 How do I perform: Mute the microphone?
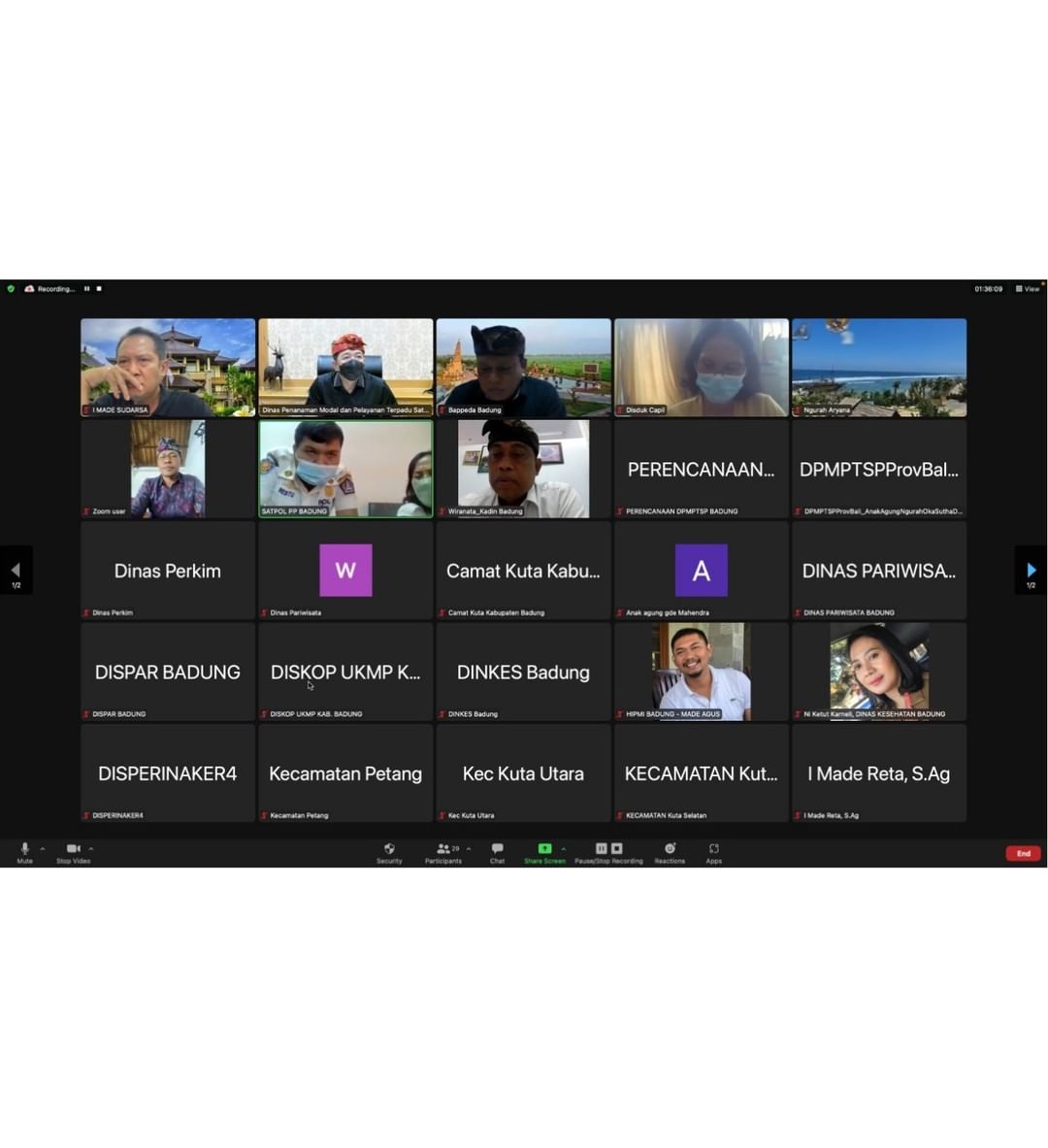(x=24, y=850)
